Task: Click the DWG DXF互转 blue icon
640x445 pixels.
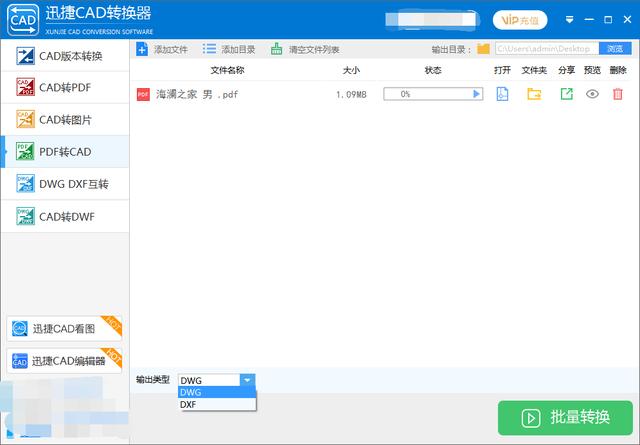Action: coord(25,184)
